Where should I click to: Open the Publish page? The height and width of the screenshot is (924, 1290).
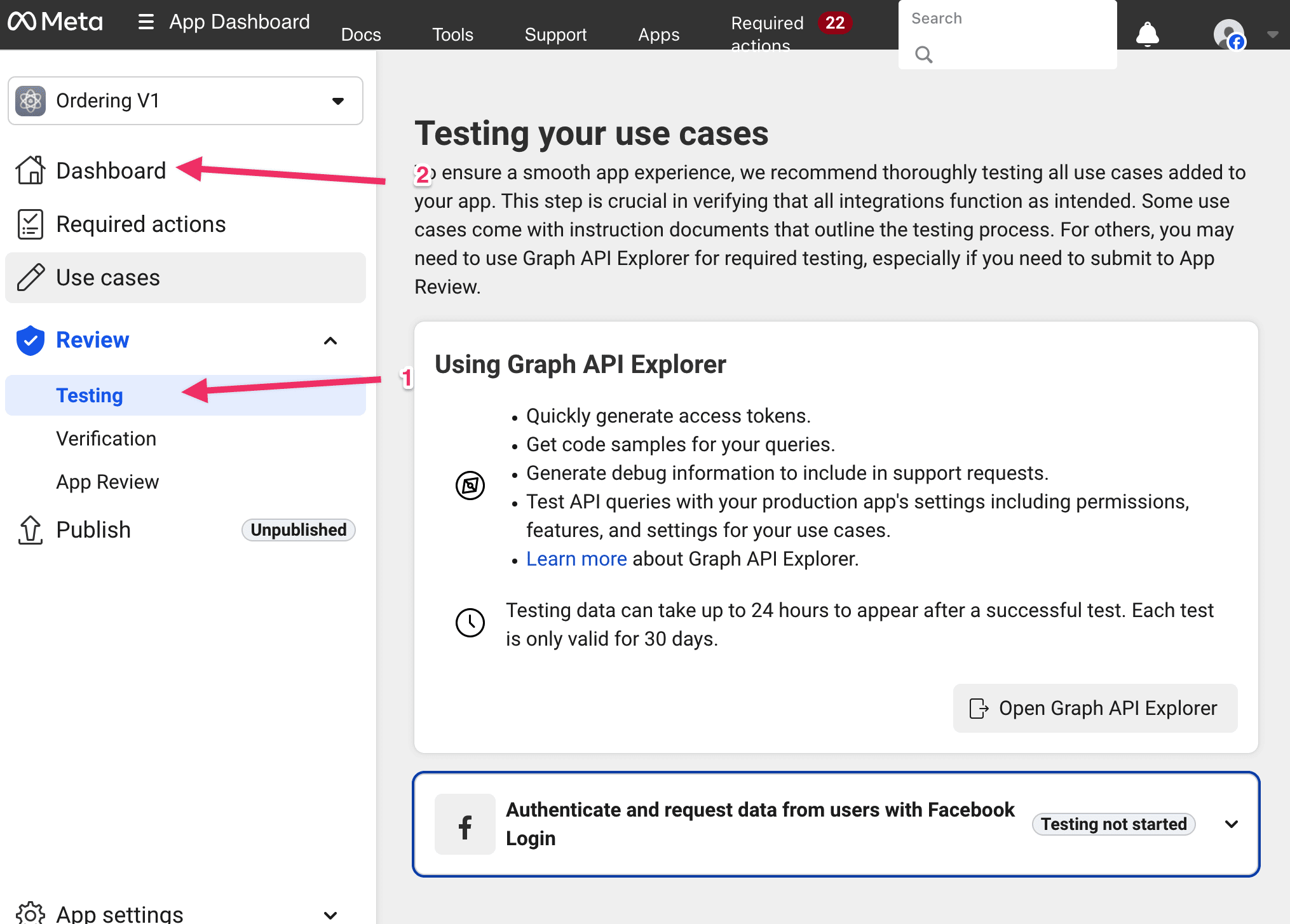(93, 530)
